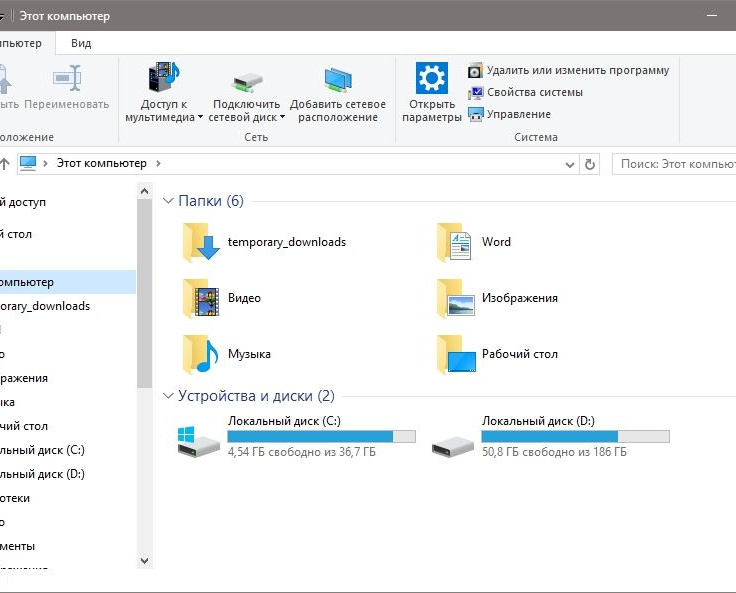Open settings via the gear icon

point(431,78)
